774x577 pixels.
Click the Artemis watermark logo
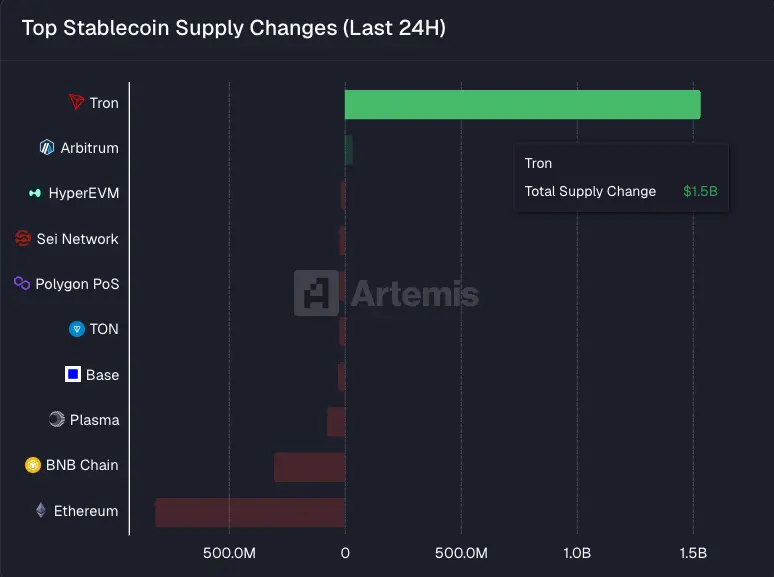387,293
